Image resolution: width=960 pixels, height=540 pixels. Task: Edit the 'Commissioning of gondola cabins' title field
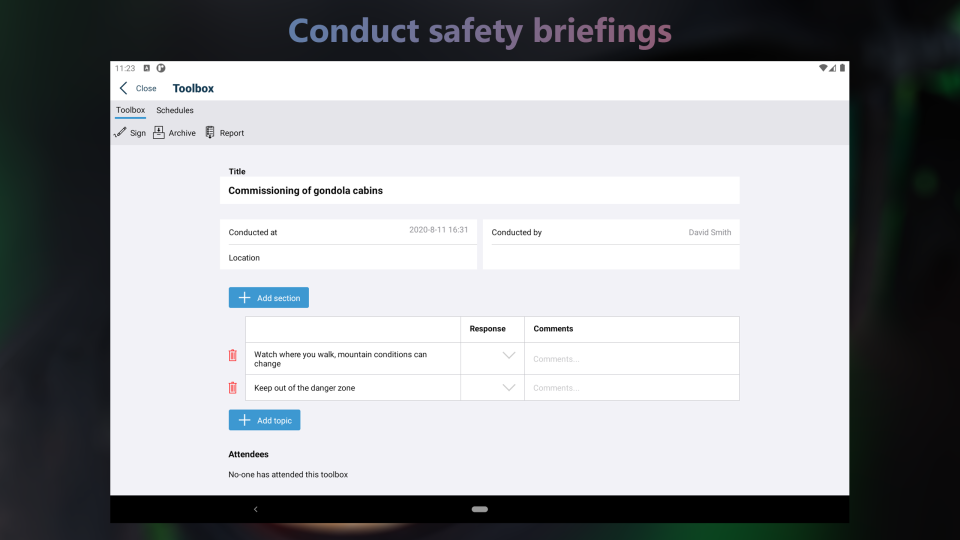point(479,190)
